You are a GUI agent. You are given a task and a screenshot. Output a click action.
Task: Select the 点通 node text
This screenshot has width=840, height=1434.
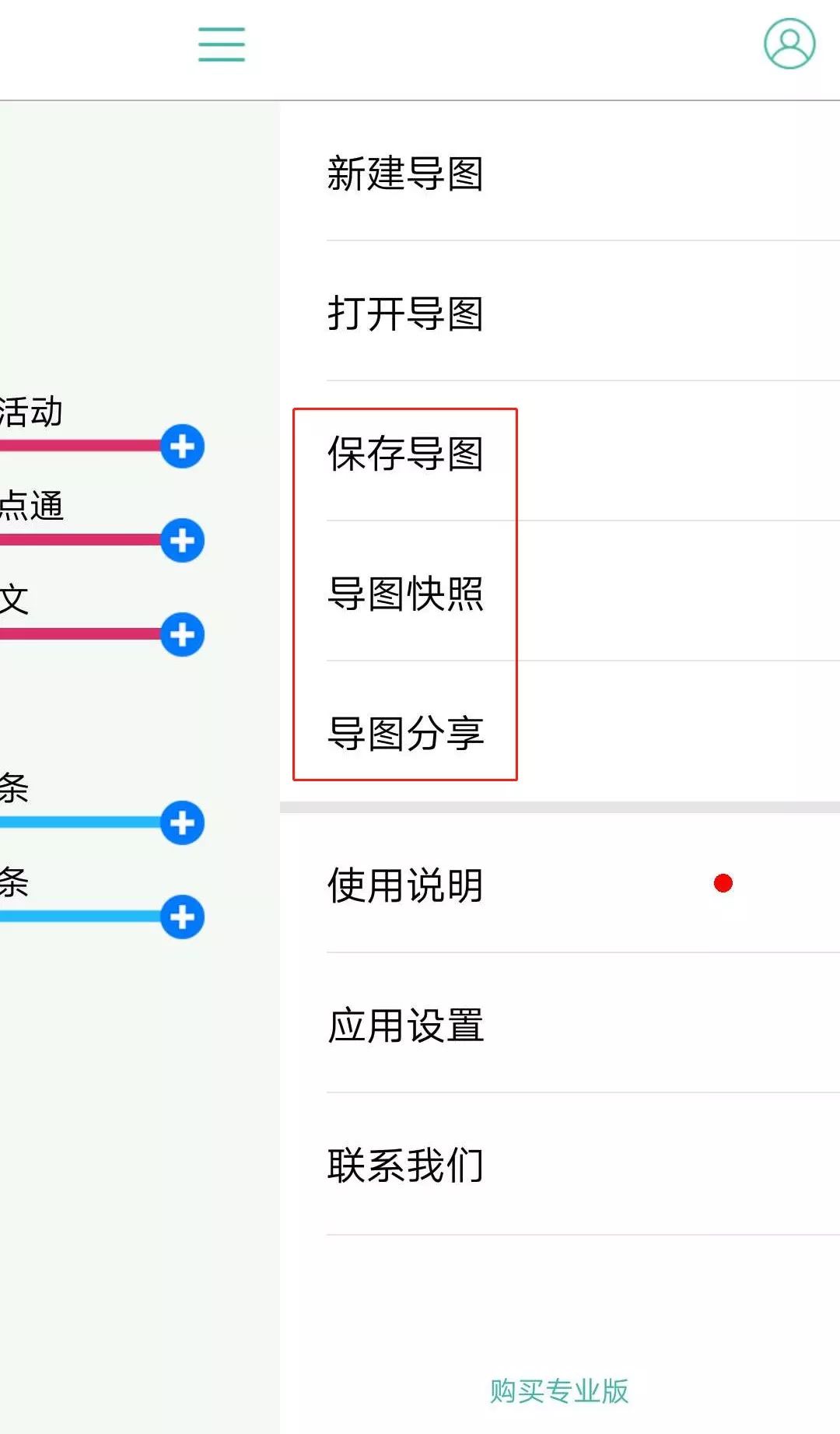[31, 506]
